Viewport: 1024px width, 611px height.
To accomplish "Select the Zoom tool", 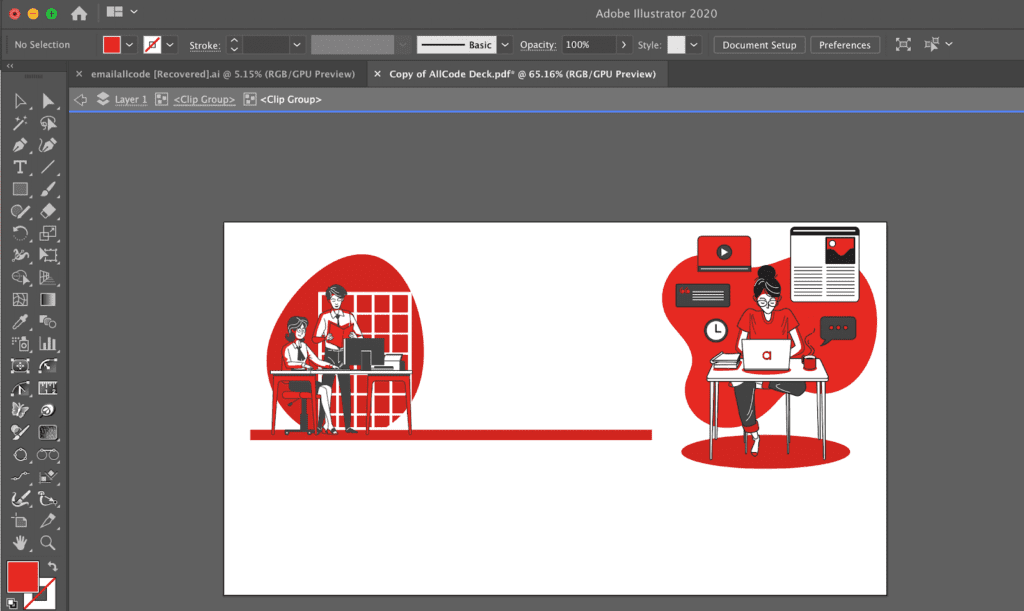I will (x=48, y=543).
